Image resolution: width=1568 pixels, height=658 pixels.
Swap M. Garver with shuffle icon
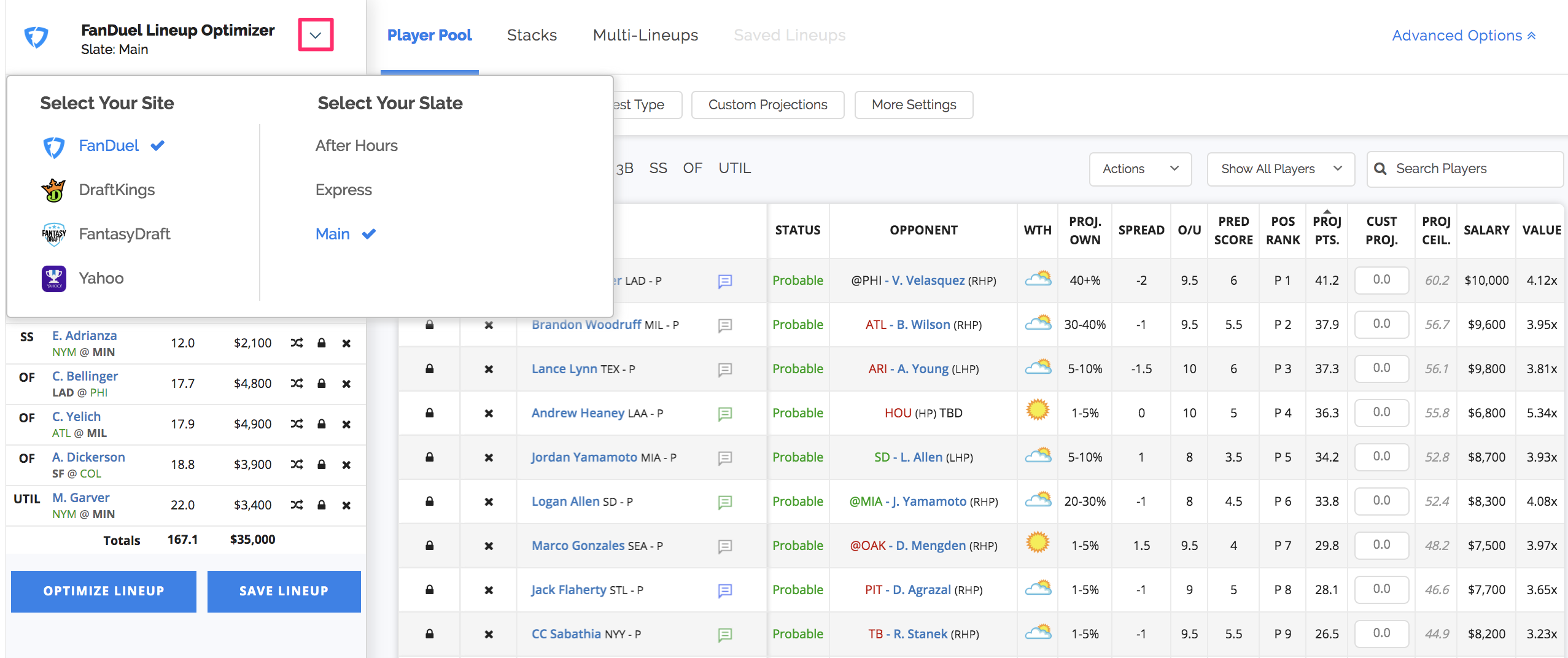pos(297,505)
